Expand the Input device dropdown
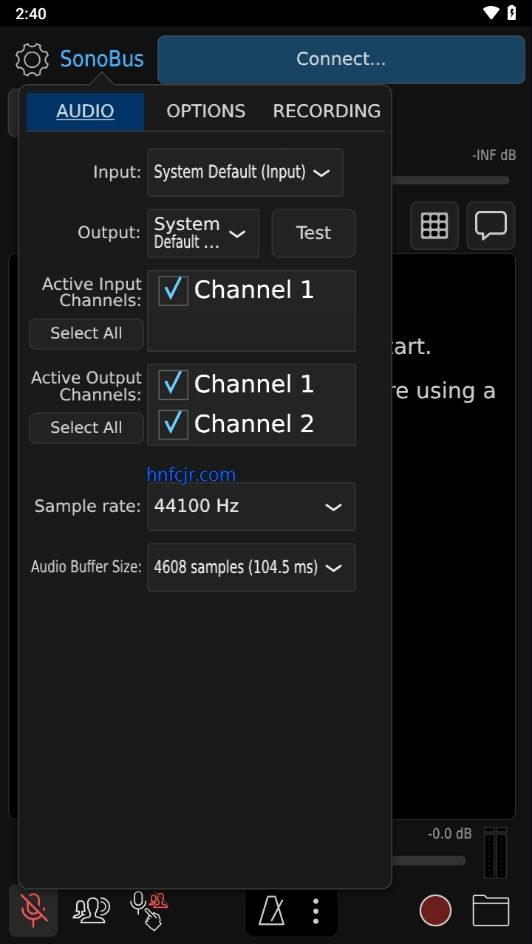This screenshot has height=944, width=532. [x=246, y=172]
